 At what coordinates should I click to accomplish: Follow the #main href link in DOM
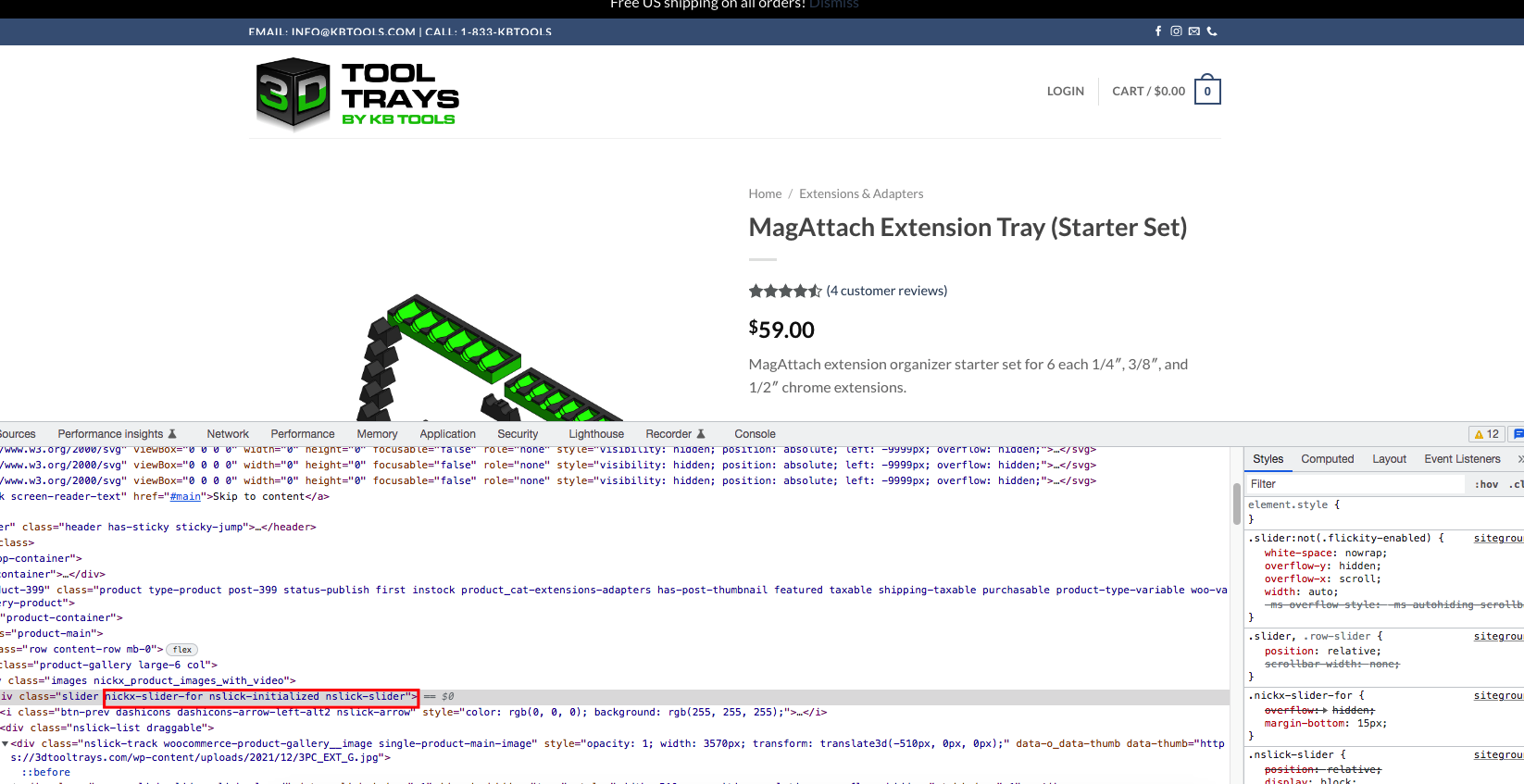185,497
